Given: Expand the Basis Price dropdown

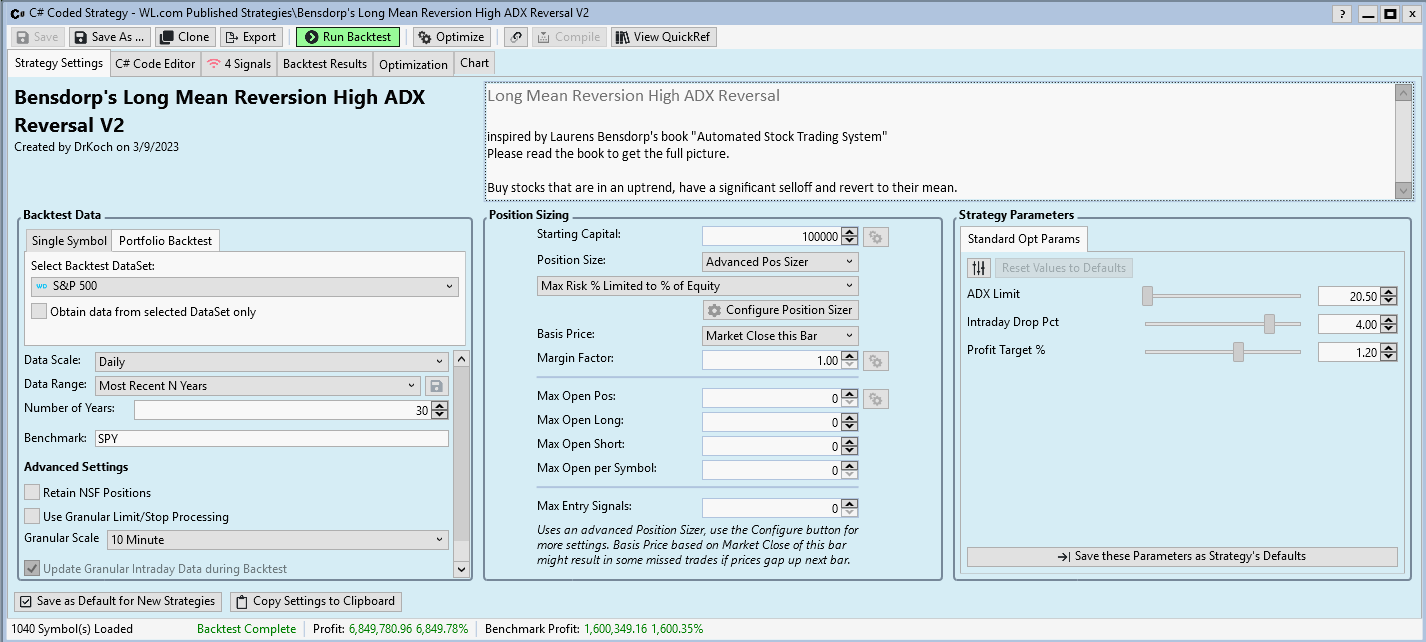Looking at the screenshot, I should 780,336.
